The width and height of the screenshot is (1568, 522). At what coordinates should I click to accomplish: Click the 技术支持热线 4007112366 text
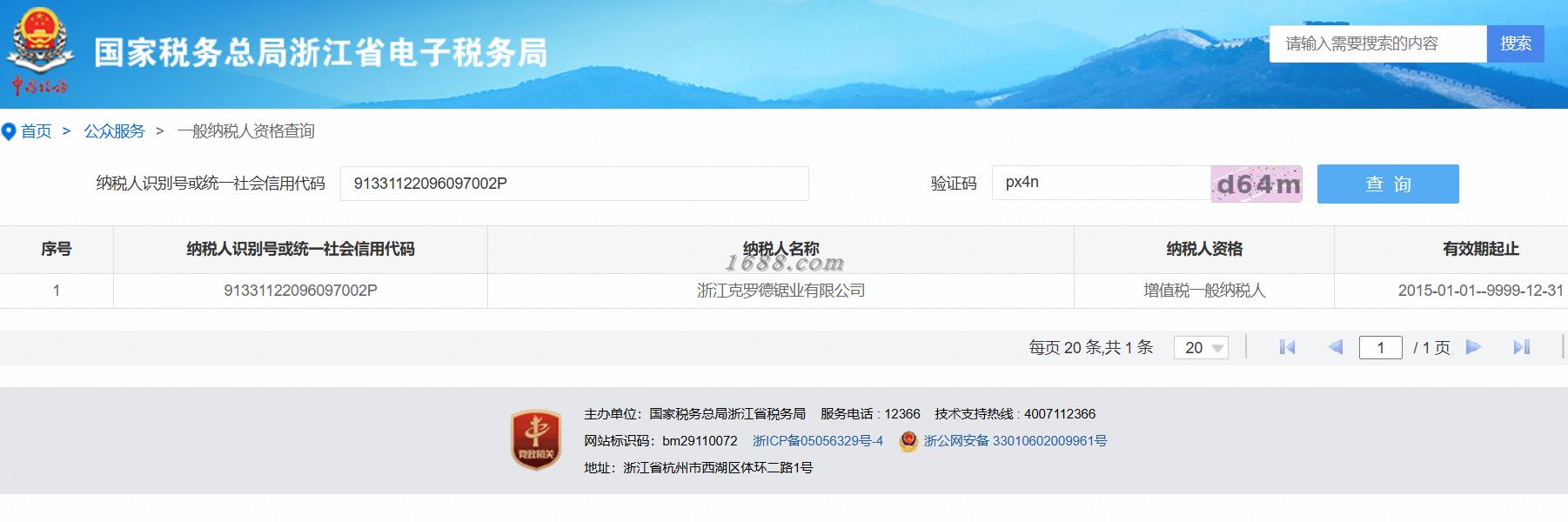[1015, 414]
